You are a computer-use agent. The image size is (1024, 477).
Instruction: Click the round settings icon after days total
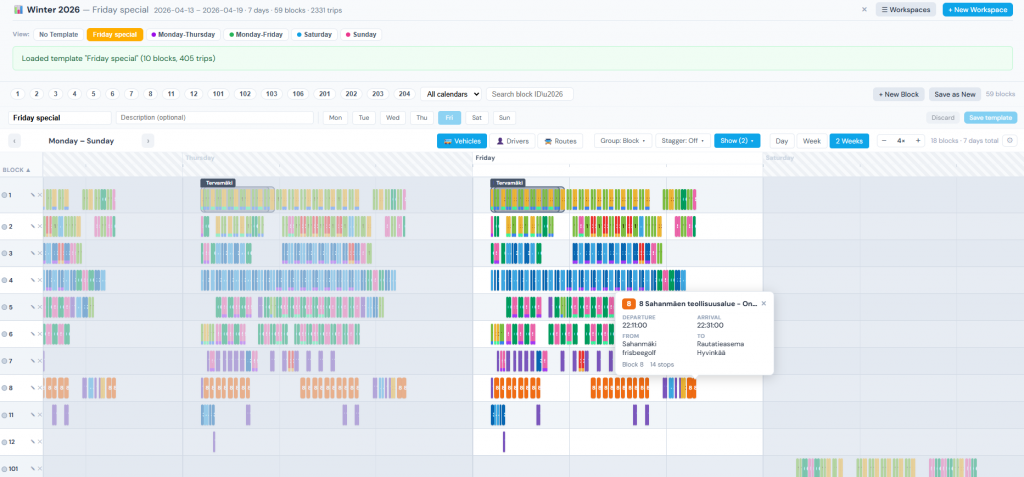click(1010, 141)
